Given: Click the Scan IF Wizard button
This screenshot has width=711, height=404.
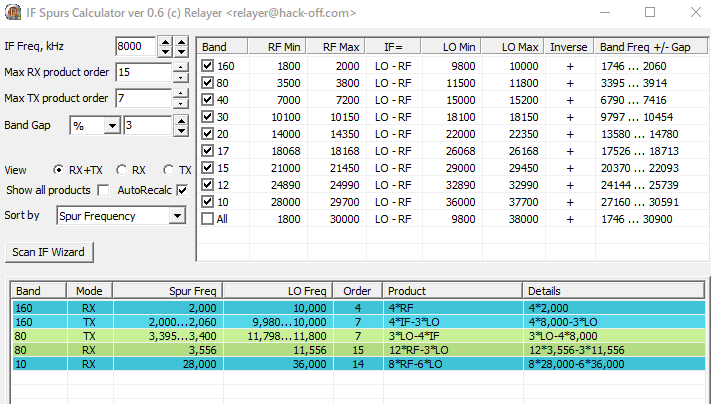Looking at the screenshot, I should pyautogui.click(x=49, y=251).
